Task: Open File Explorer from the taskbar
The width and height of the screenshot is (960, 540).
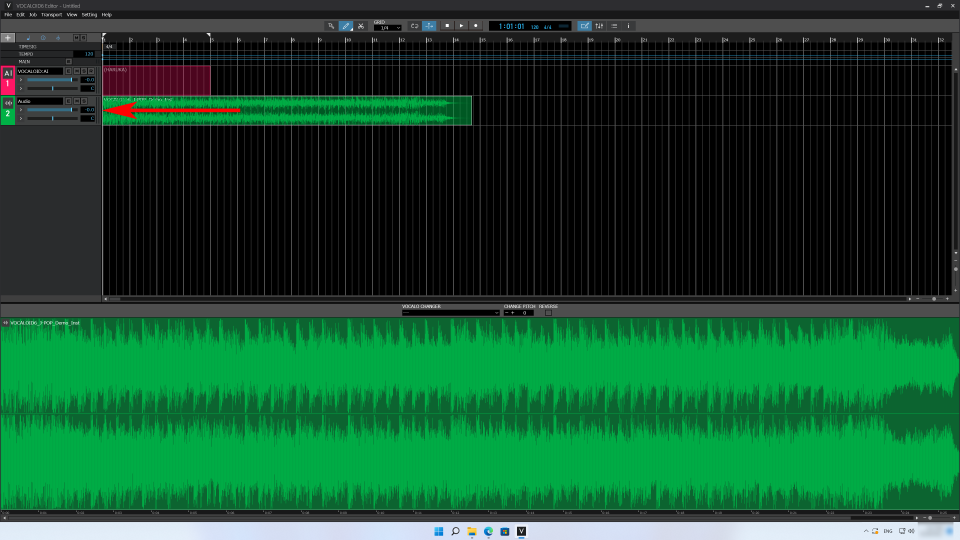Action: pos(471,531)
